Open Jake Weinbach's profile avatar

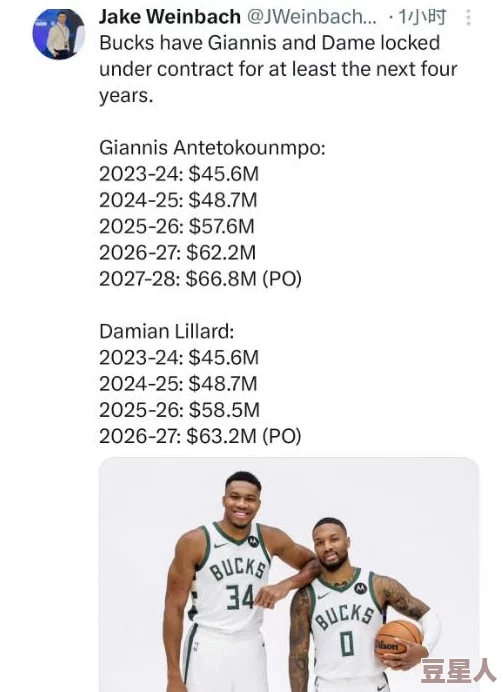coord(59,34)
